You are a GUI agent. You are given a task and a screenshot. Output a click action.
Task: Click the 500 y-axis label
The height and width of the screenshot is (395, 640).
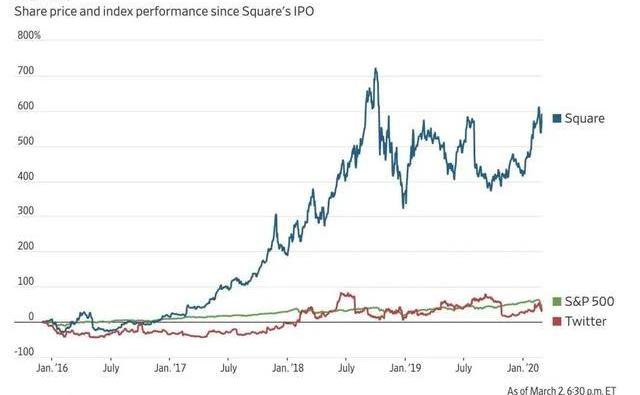click(x=26, y=141)
